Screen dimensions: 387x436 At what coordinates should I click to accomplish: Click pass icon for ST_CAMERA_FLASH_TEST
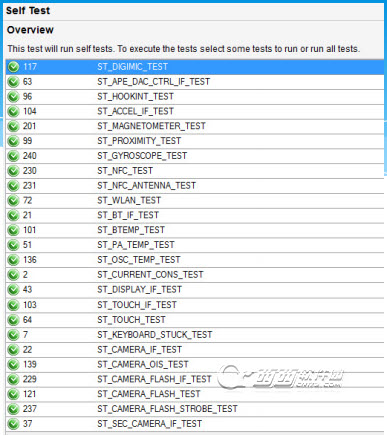pyautogui.click(x=13, y=394)
